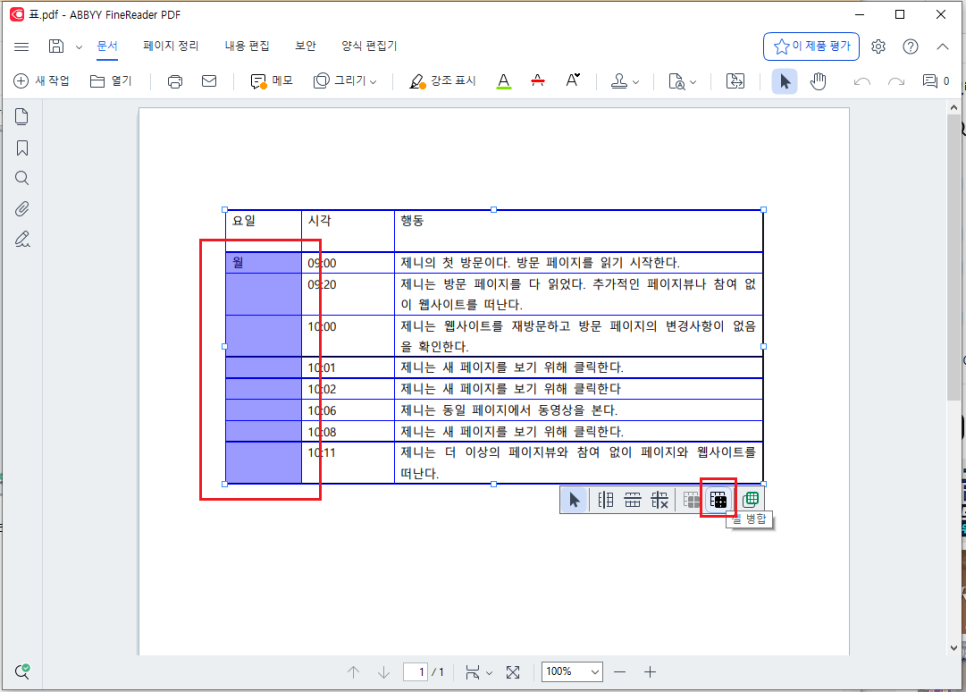Screen dimensions: 966x692
Task: Select pointer tool in table toolbar
Action: click(574, 500)
